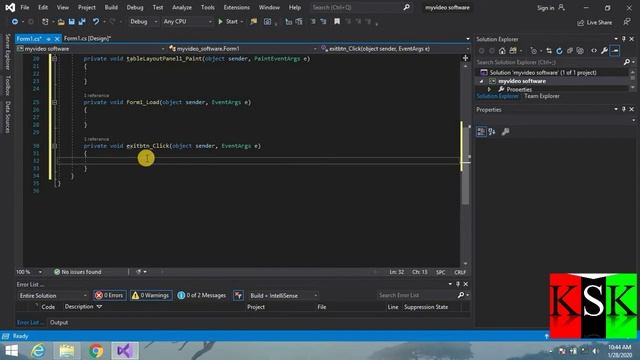This screenshot has width=640, height=360.
Task: Switch to the Team Explorer tab
Action: click(x=542, y=96)
